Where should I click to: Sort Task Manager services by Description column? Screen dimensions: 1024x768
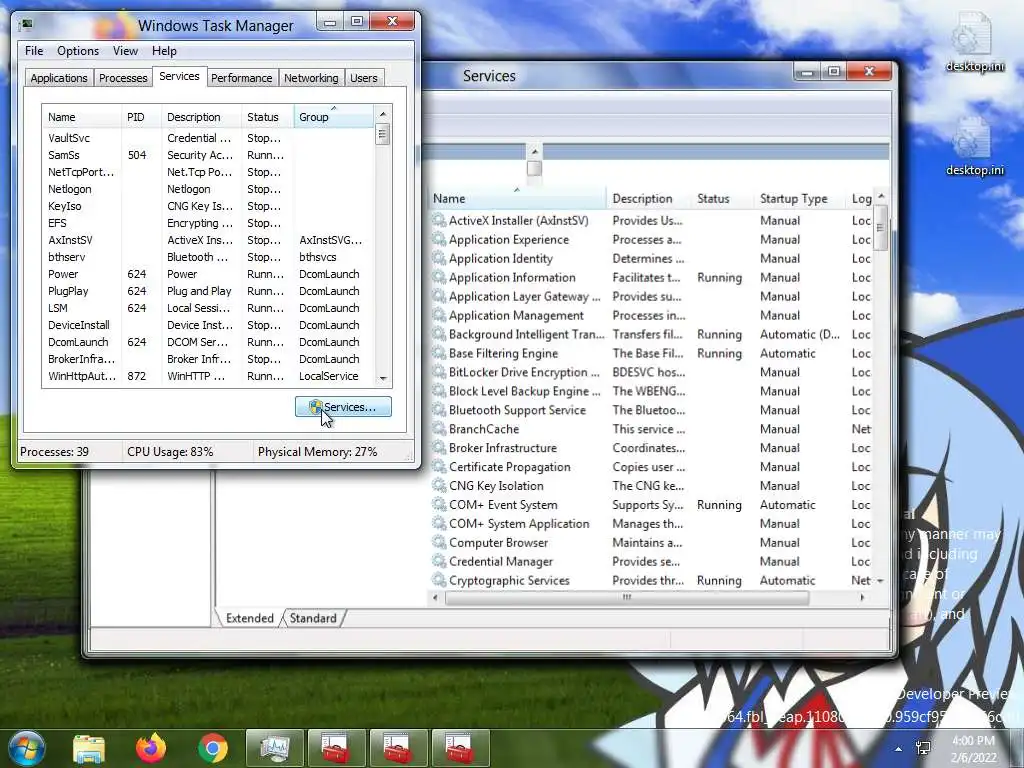tap(201, 117)
